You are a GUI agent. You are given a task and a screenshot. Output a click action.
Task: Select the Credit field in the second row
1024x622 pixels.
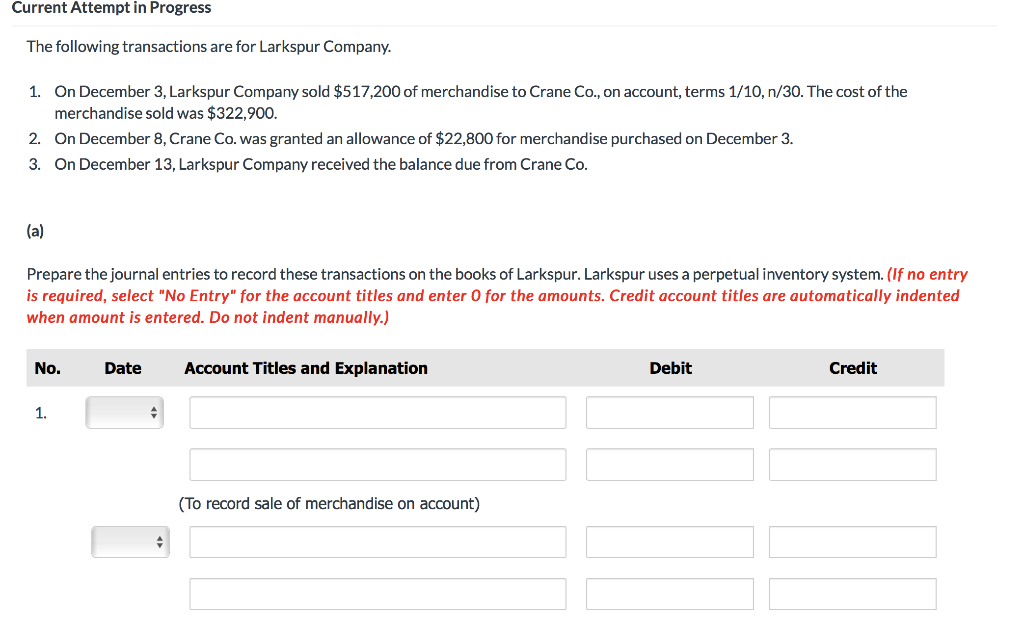tap(852, 464)
